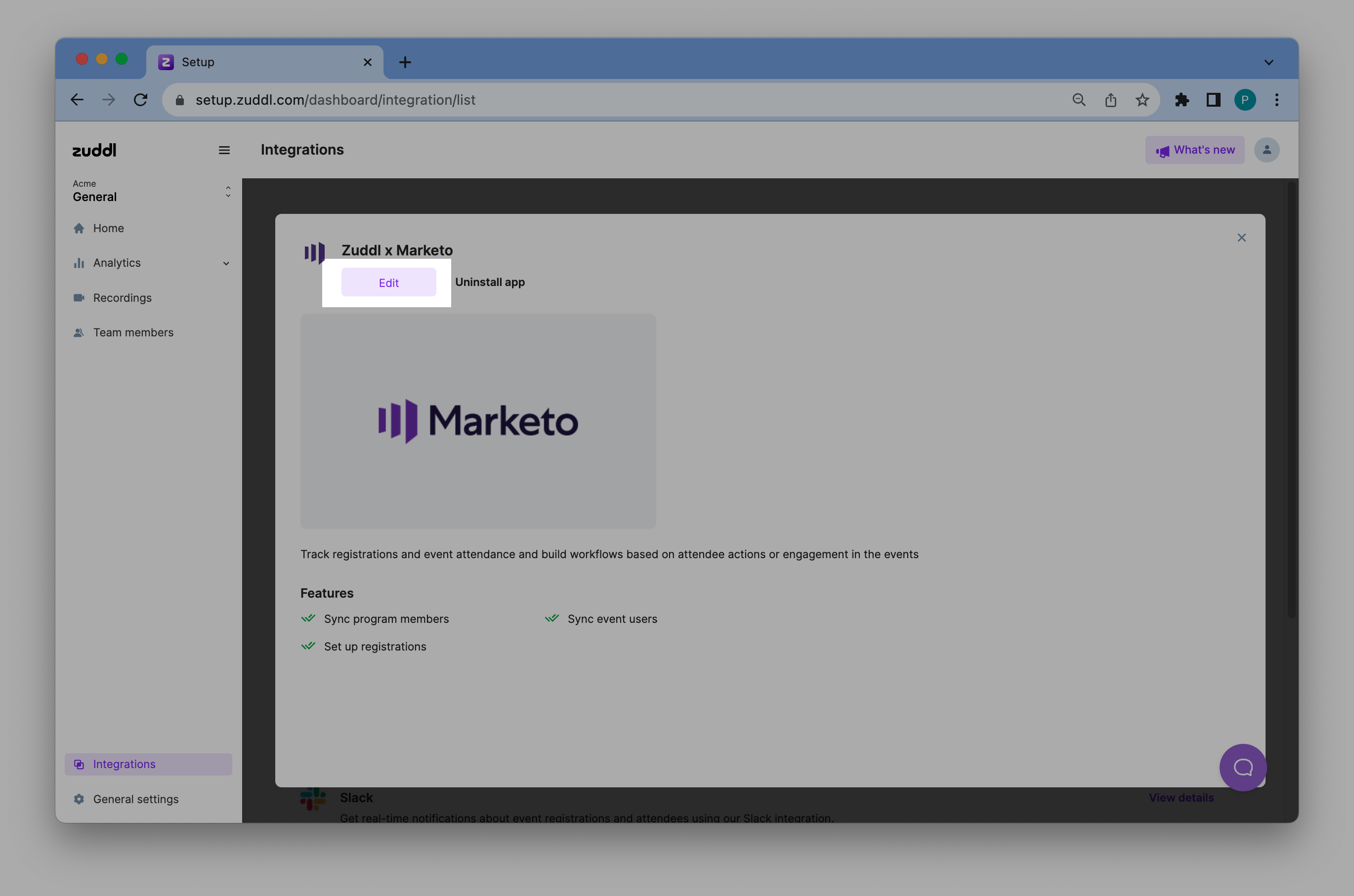
Task: Click the small Marketo icon beside title
Action: 314,252
